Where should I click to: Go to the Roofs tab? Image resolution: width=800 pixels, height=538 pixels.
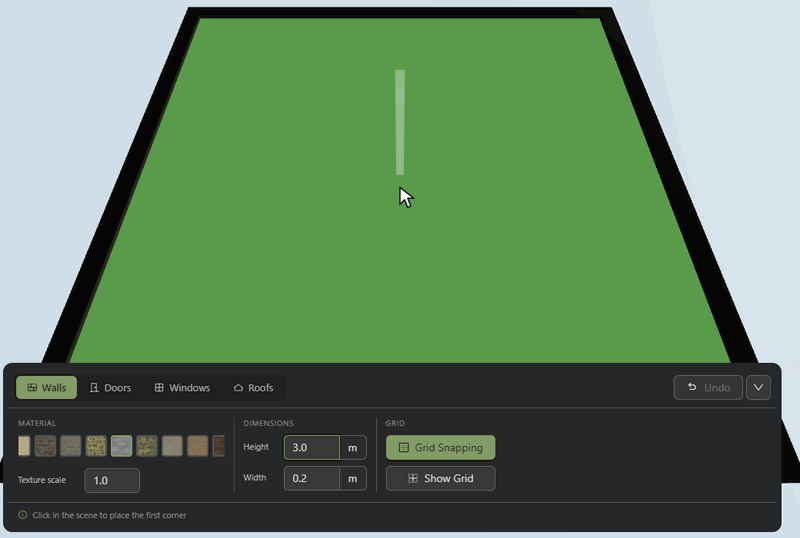(x=253, y=387)
